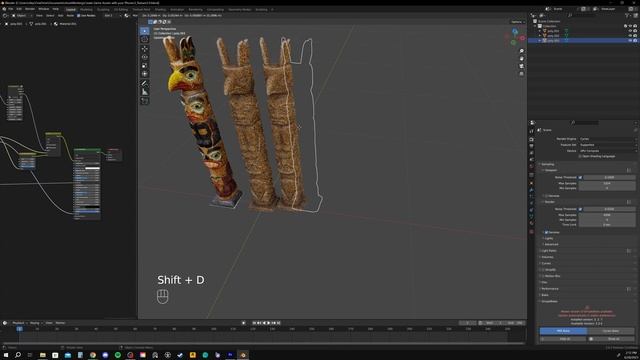The image size is (640, 360).
Task: Enable the Simplify checkbox
Action: click(x=543, y=270)
